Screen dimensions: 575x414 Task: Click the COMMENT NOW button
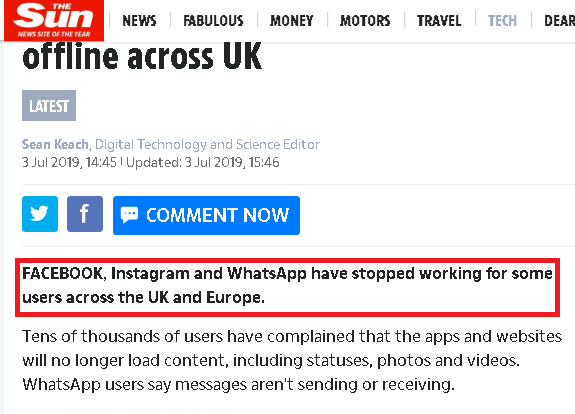(206, 215)
